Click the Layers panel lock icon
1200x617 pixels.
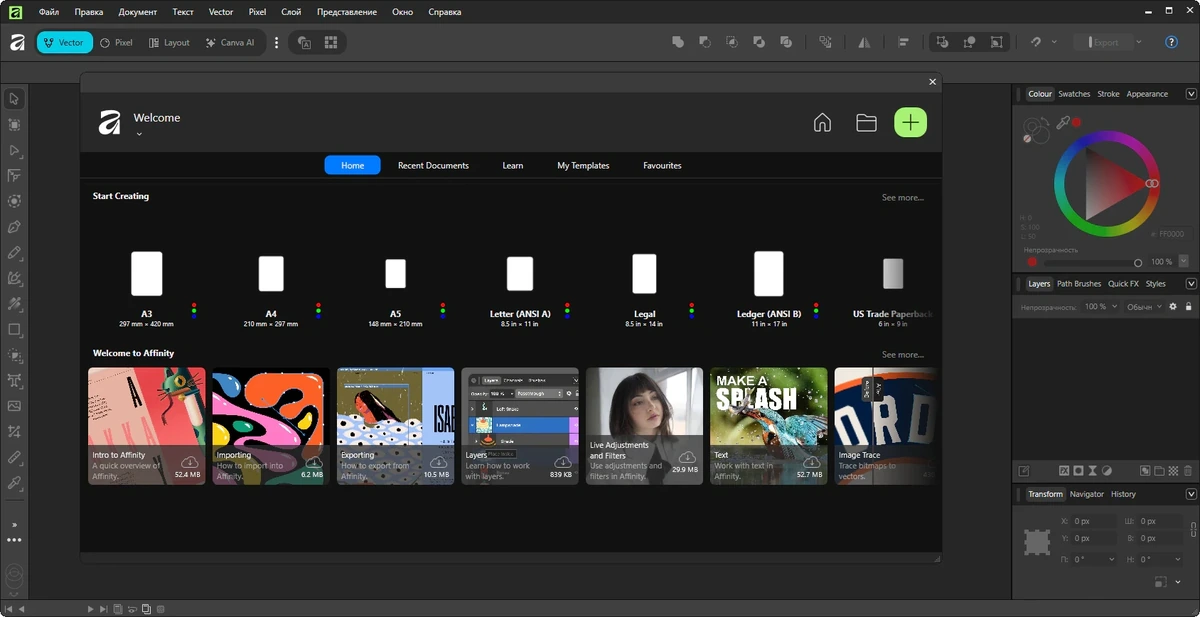coord(1187,306)
